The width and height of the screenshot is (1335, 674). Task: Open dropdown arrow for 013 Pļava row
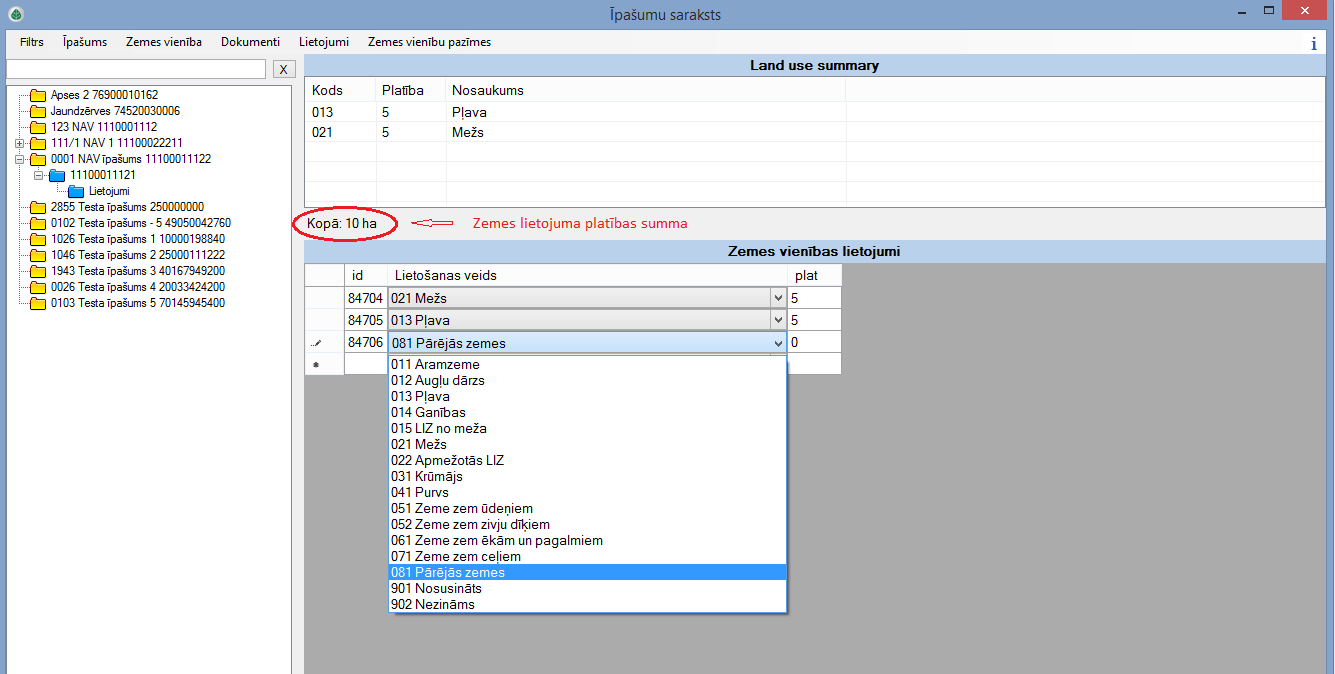pos(778,321)
